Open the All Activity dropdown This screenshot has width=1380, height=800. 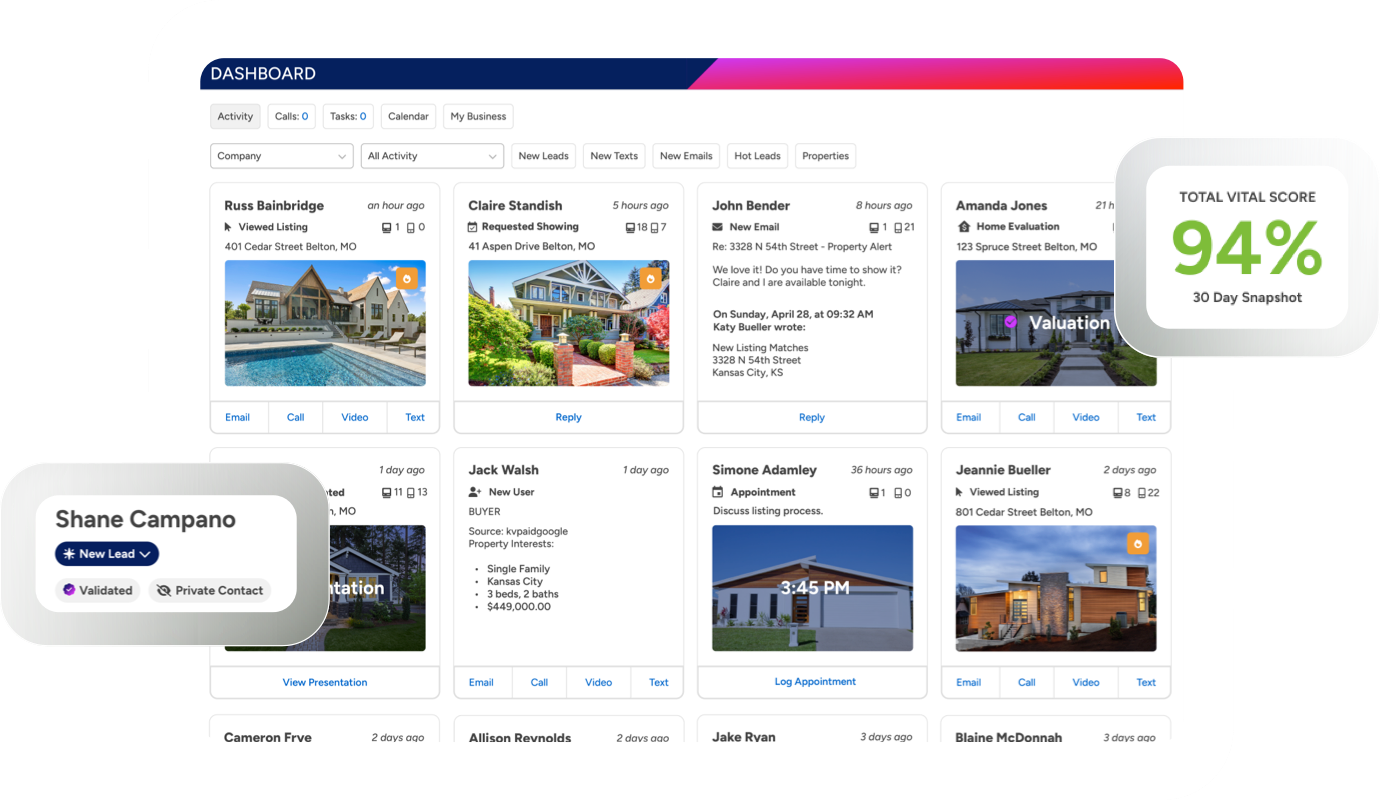click(432, 156)
